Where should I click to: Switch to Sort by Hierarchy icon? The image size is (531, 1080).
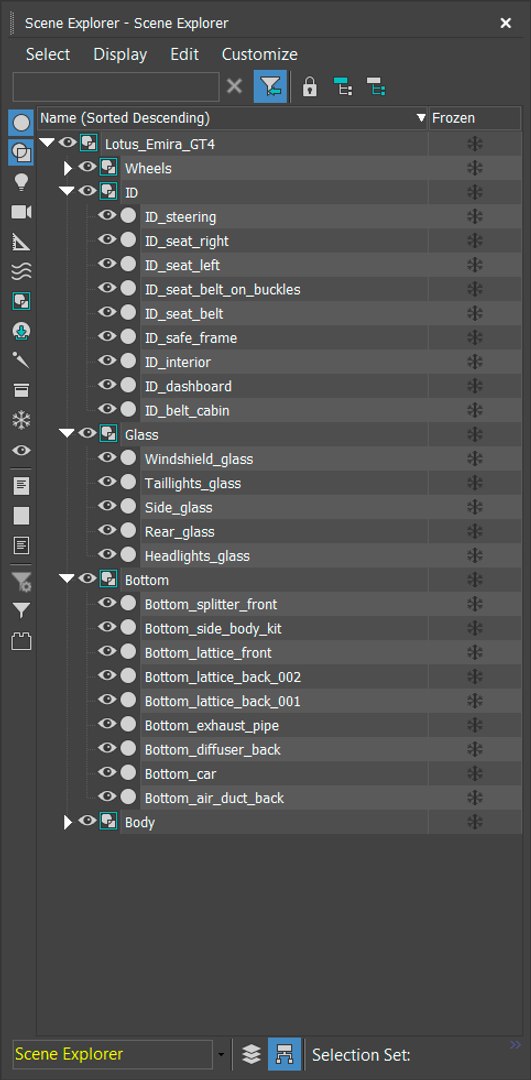[x=284, y=1054]
